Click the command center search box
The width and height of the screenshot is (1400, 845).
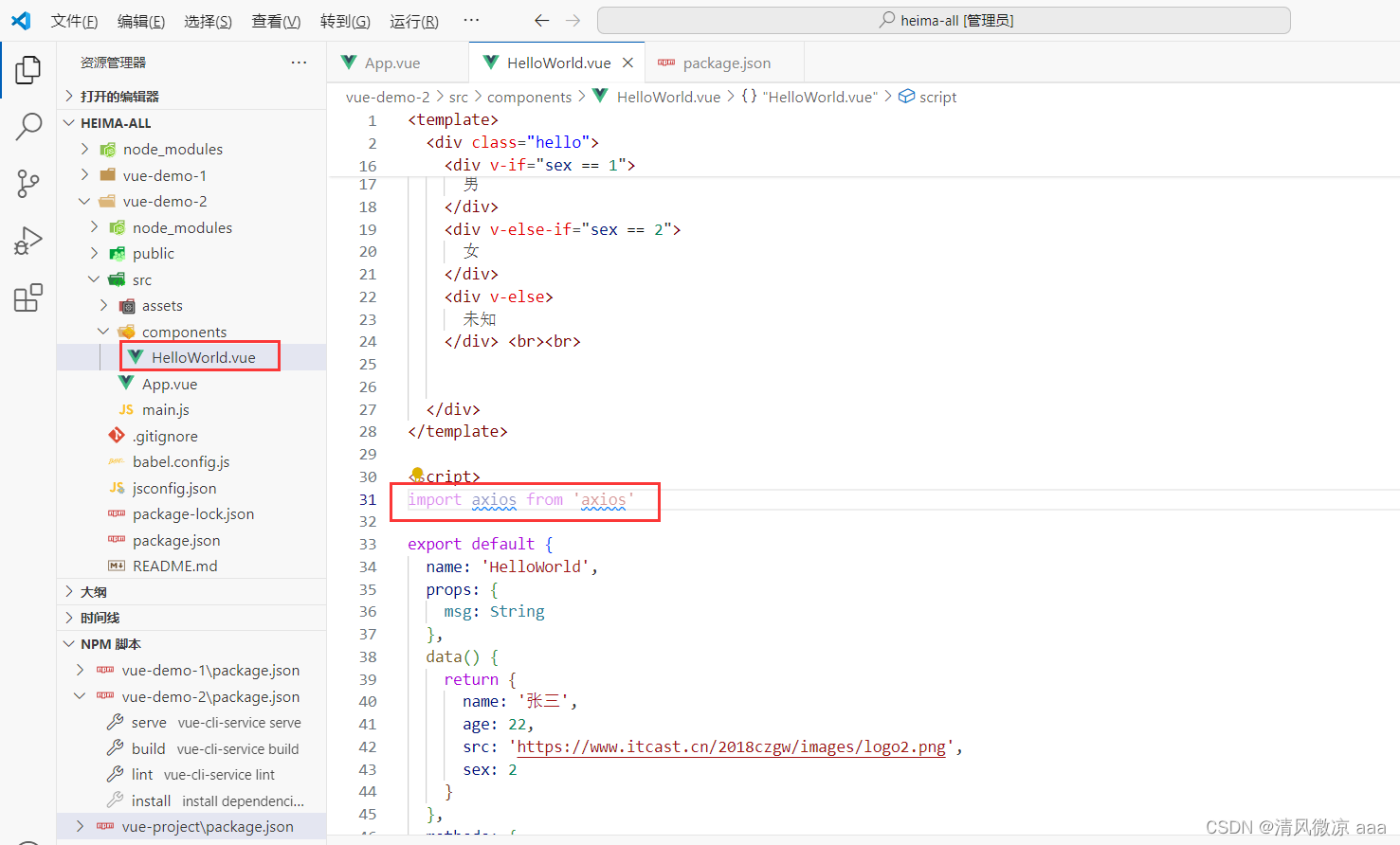pyautogui.click(x=944, y=20)
